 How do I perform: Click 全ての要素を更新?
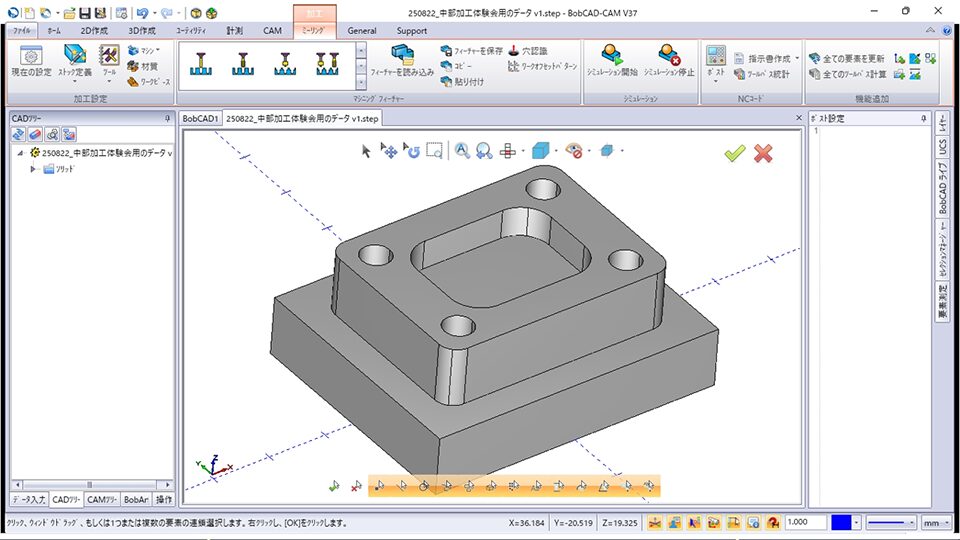pyautogui.click(x=847, y=58)
